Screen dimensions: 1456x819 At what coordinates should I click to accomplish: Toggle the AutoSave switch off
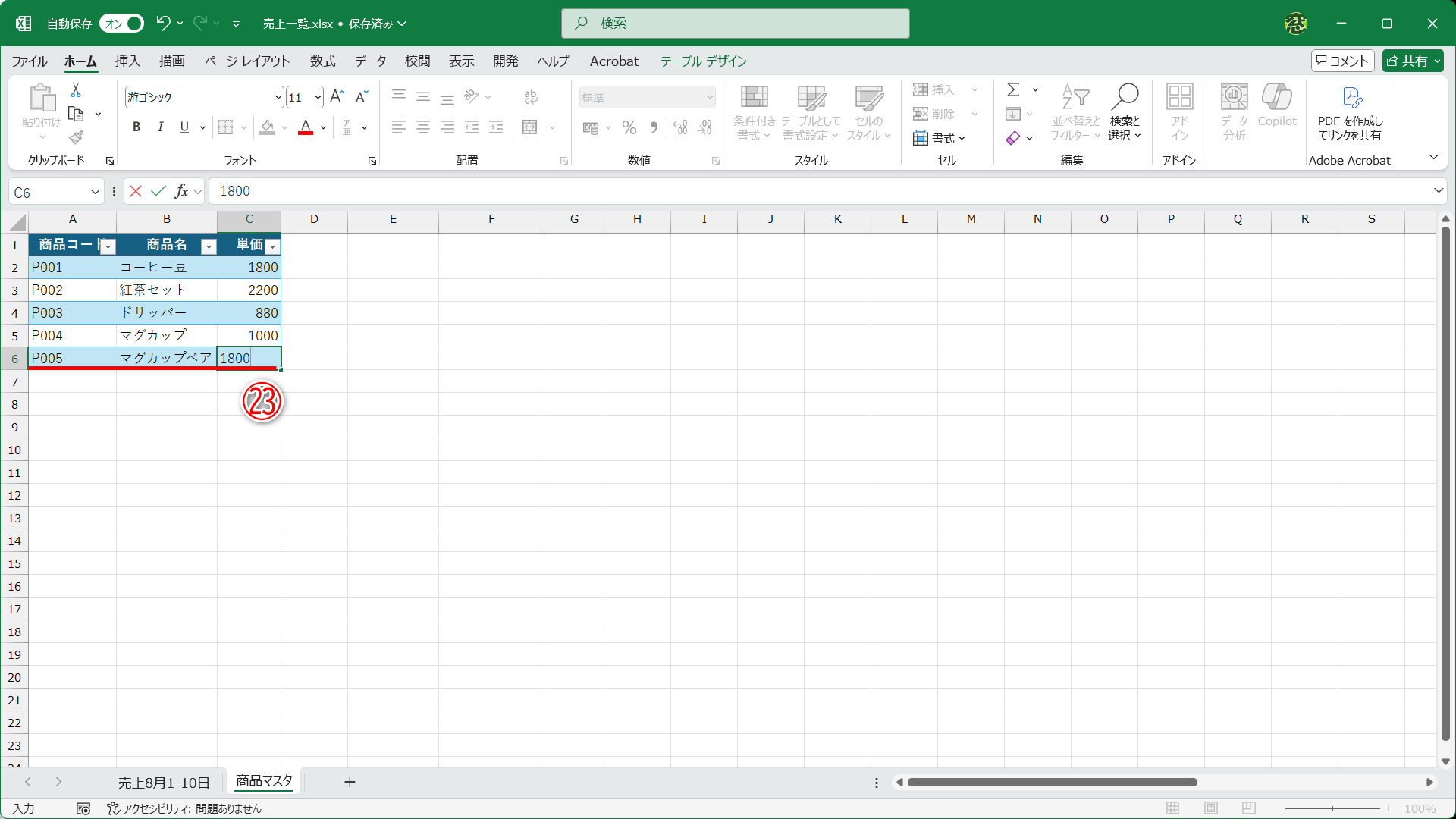[x=122, y=24]
